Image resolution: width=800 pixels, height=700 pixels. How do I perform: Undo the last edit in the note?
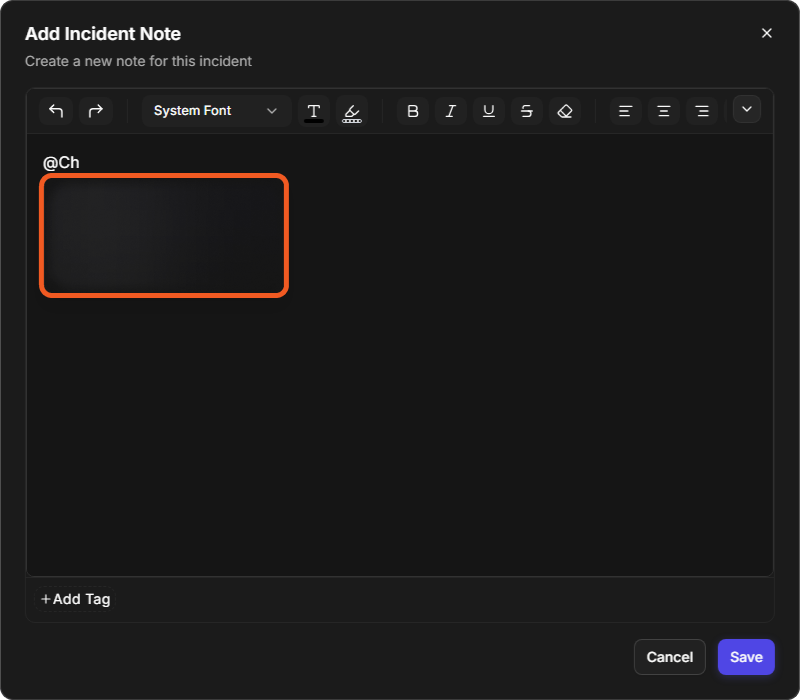pyautogui.click(x=56, y=111)
